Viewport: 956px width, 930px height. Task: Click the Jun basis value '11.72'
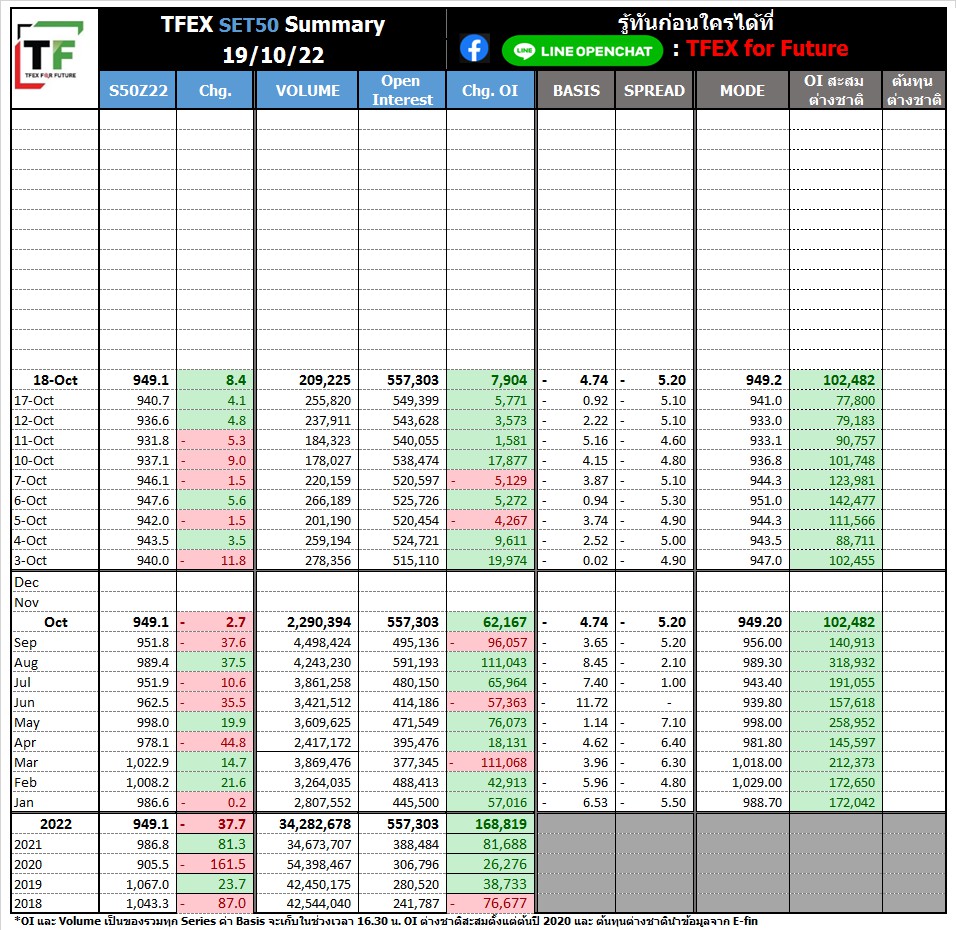click(x=592, y=703)
